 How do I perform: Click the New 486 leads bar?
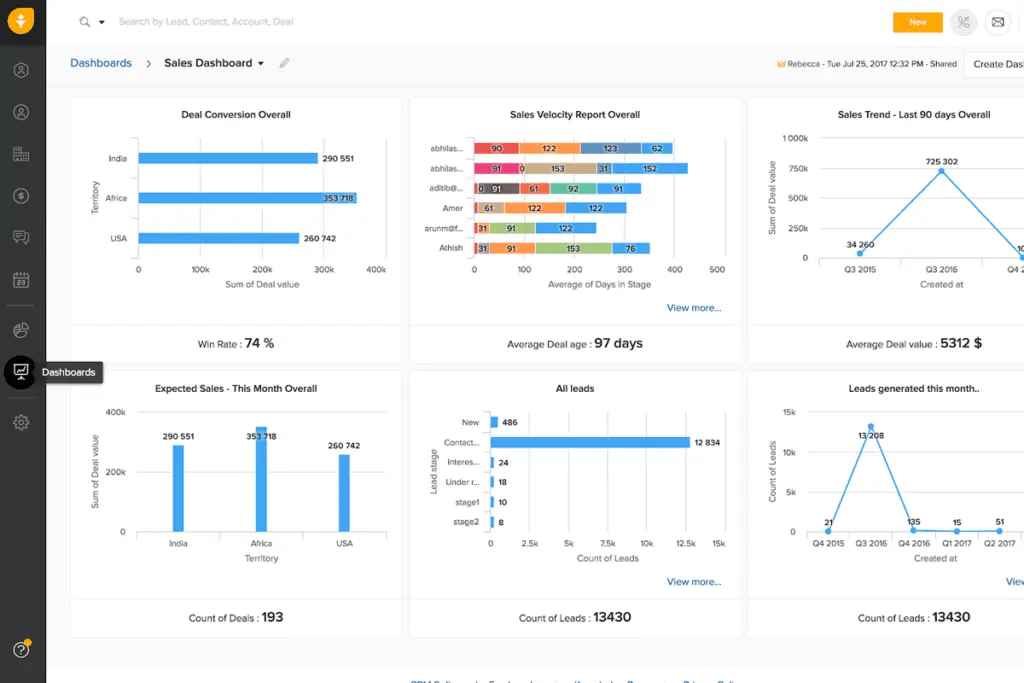click(494, 422)
